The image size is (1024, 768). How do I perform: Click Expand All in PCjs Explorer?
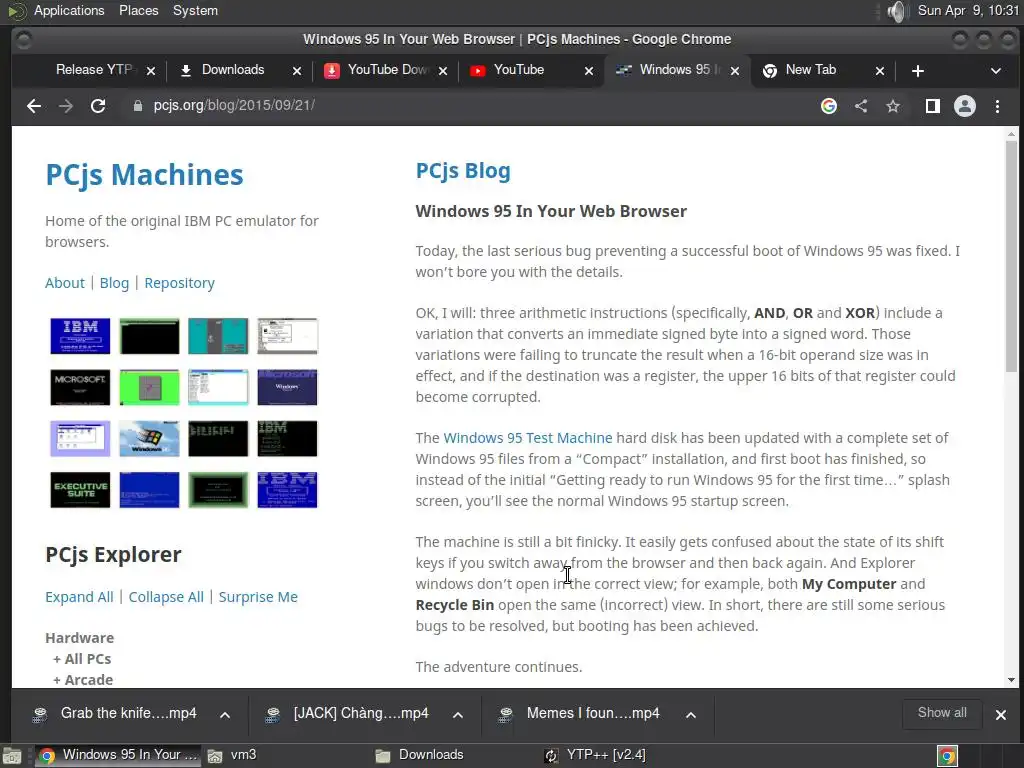click(79, 597)
